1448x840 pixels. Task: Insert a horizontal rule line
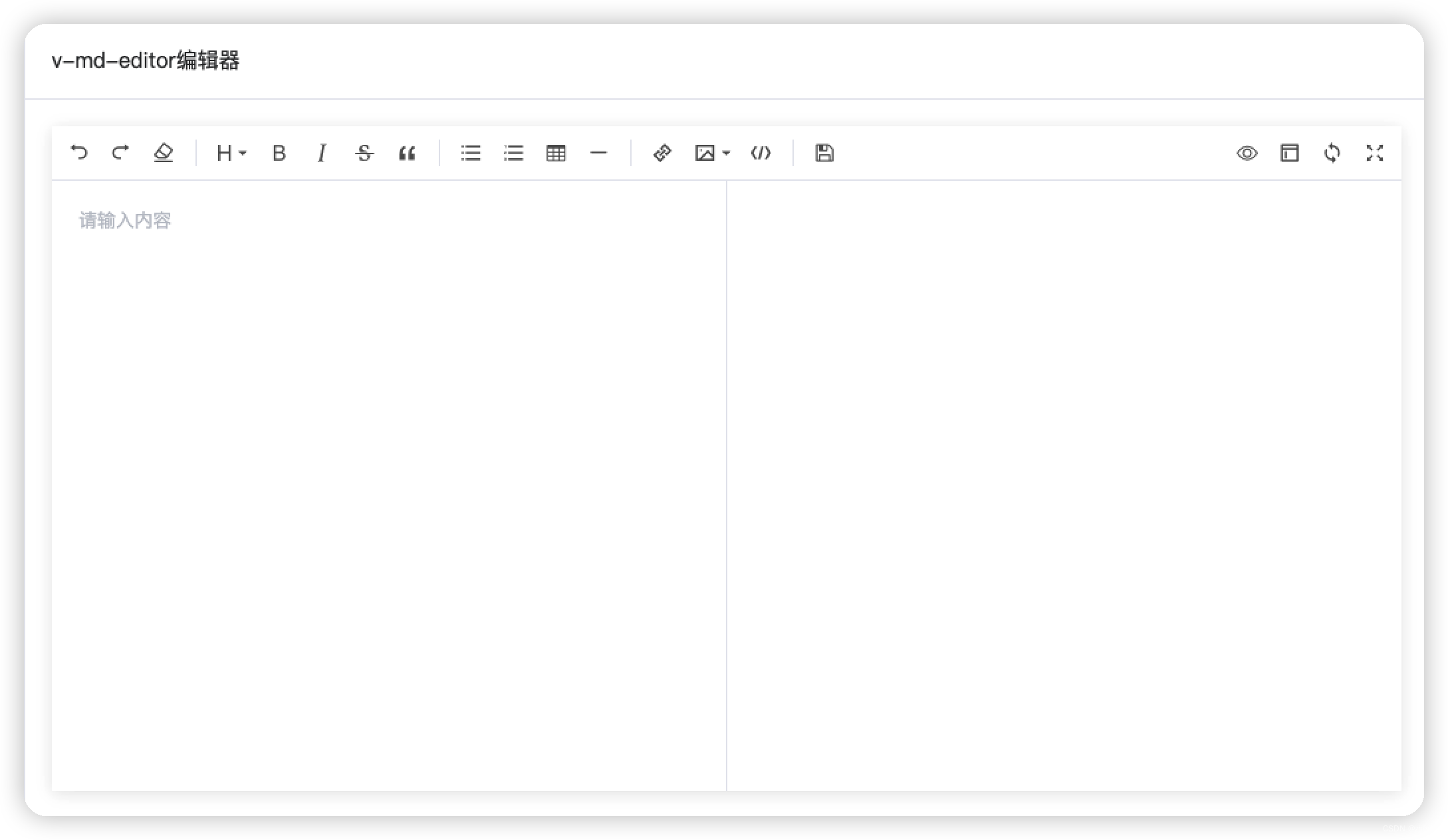point(598,153)
